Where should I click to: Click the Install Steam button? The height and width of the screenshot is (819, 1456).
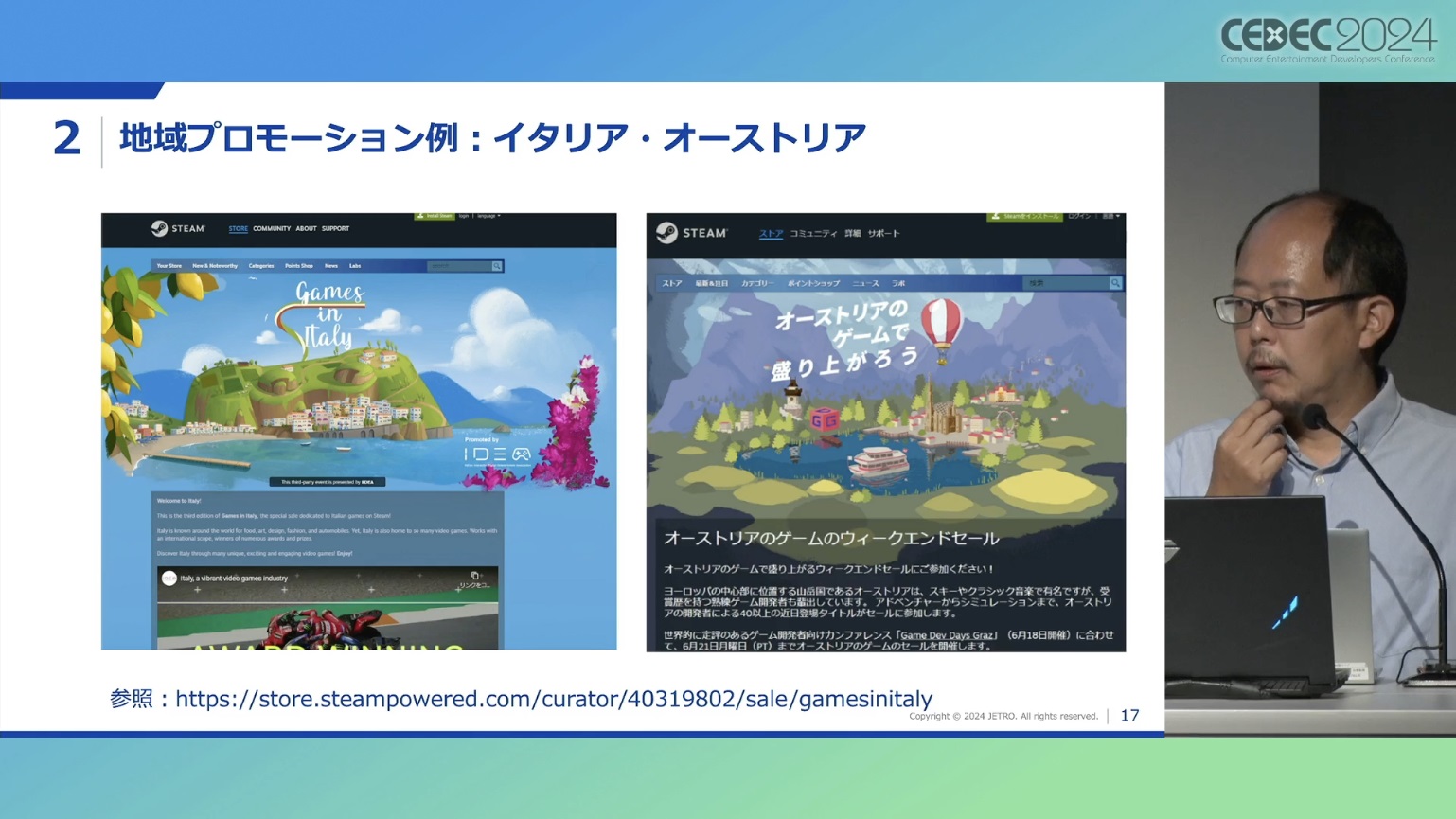click(435, 216)
